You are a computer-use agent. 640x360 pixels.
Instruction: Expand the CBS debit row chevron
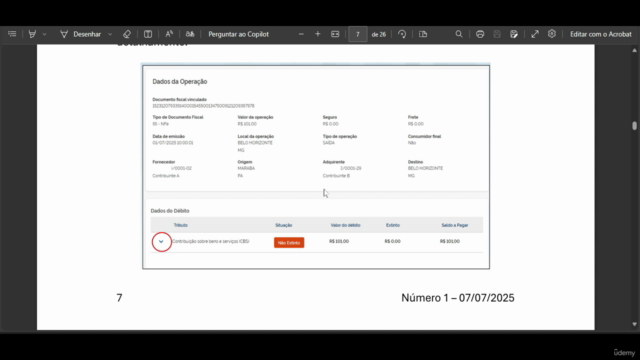[x=161, y=242]
